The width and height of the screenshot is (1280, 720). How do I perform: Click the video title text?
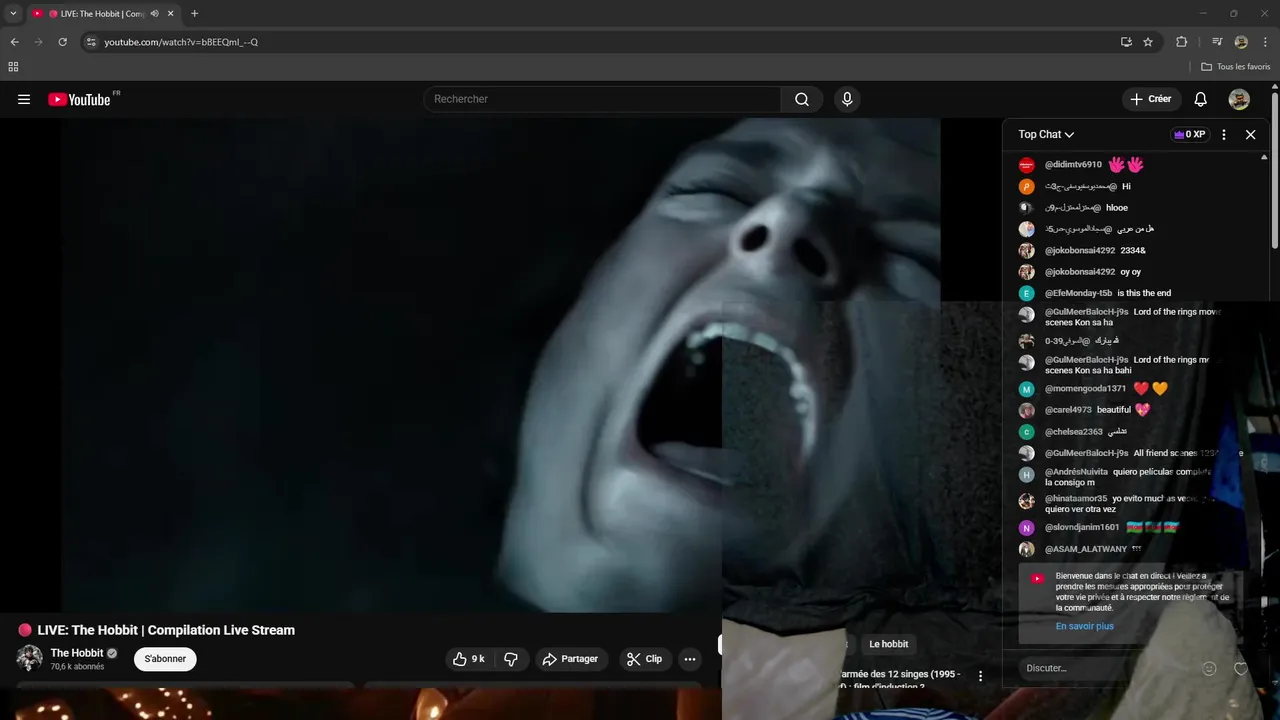click(x=166, y=630)
